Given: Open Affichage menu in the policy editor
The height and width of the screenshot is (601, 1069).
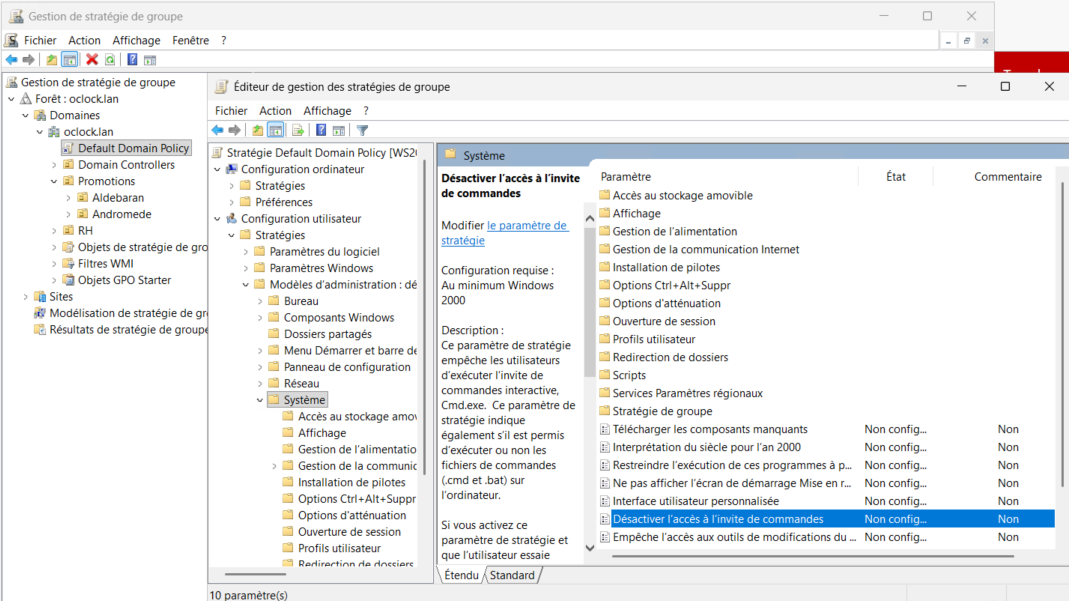Looking at the screenshot, I should point(327,111).
